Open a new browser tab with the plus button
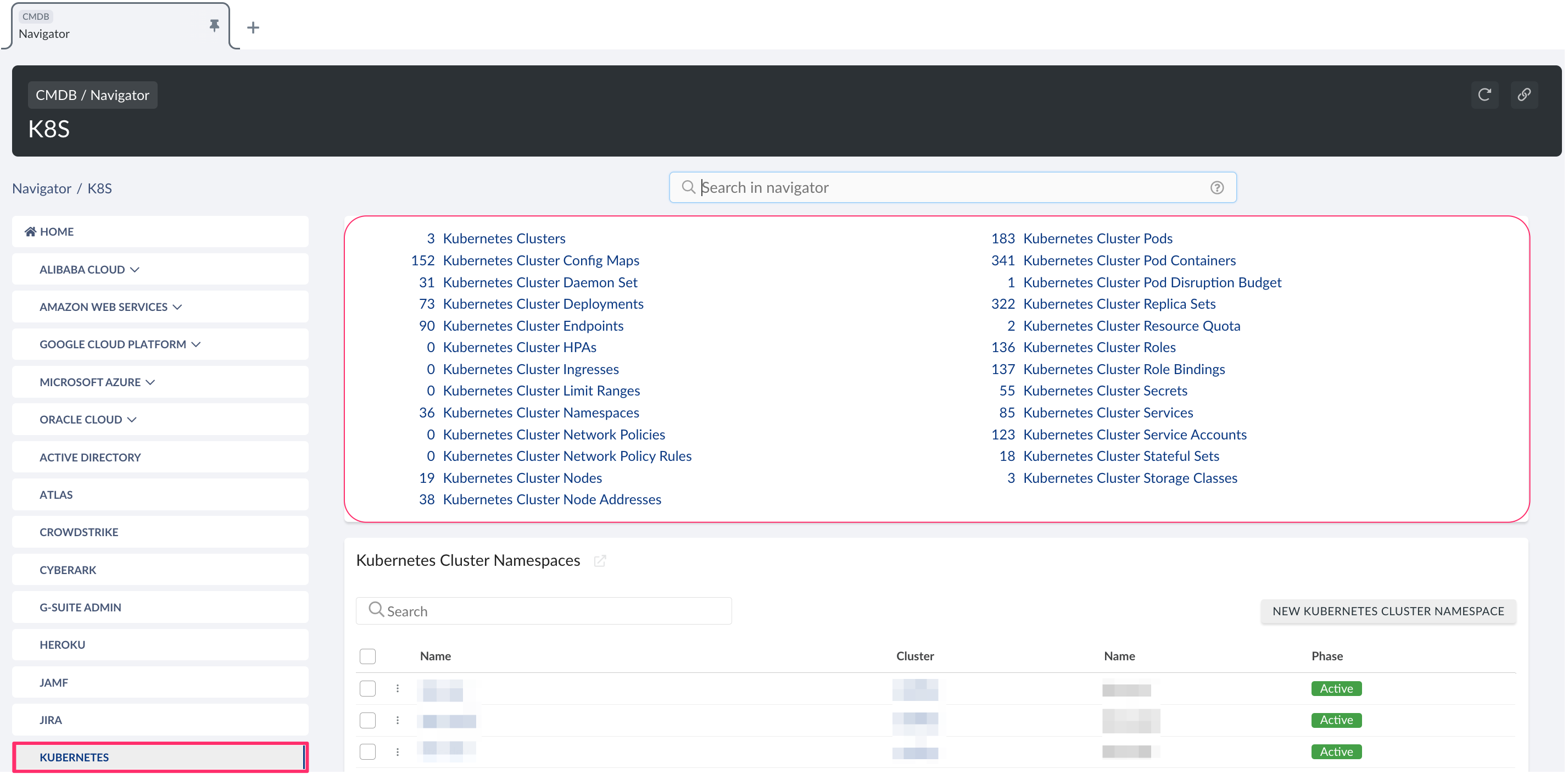1568x774 pixels. pos(253,27)
